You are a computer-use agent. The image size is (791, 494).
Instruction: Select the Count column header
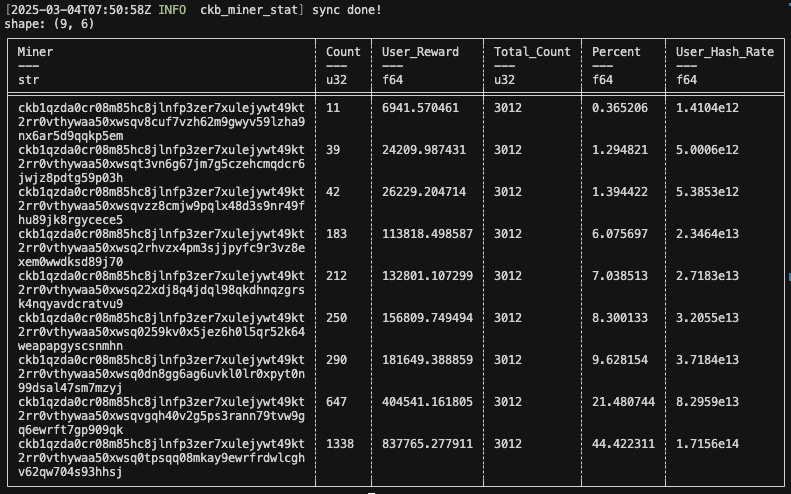pos(343,51)
